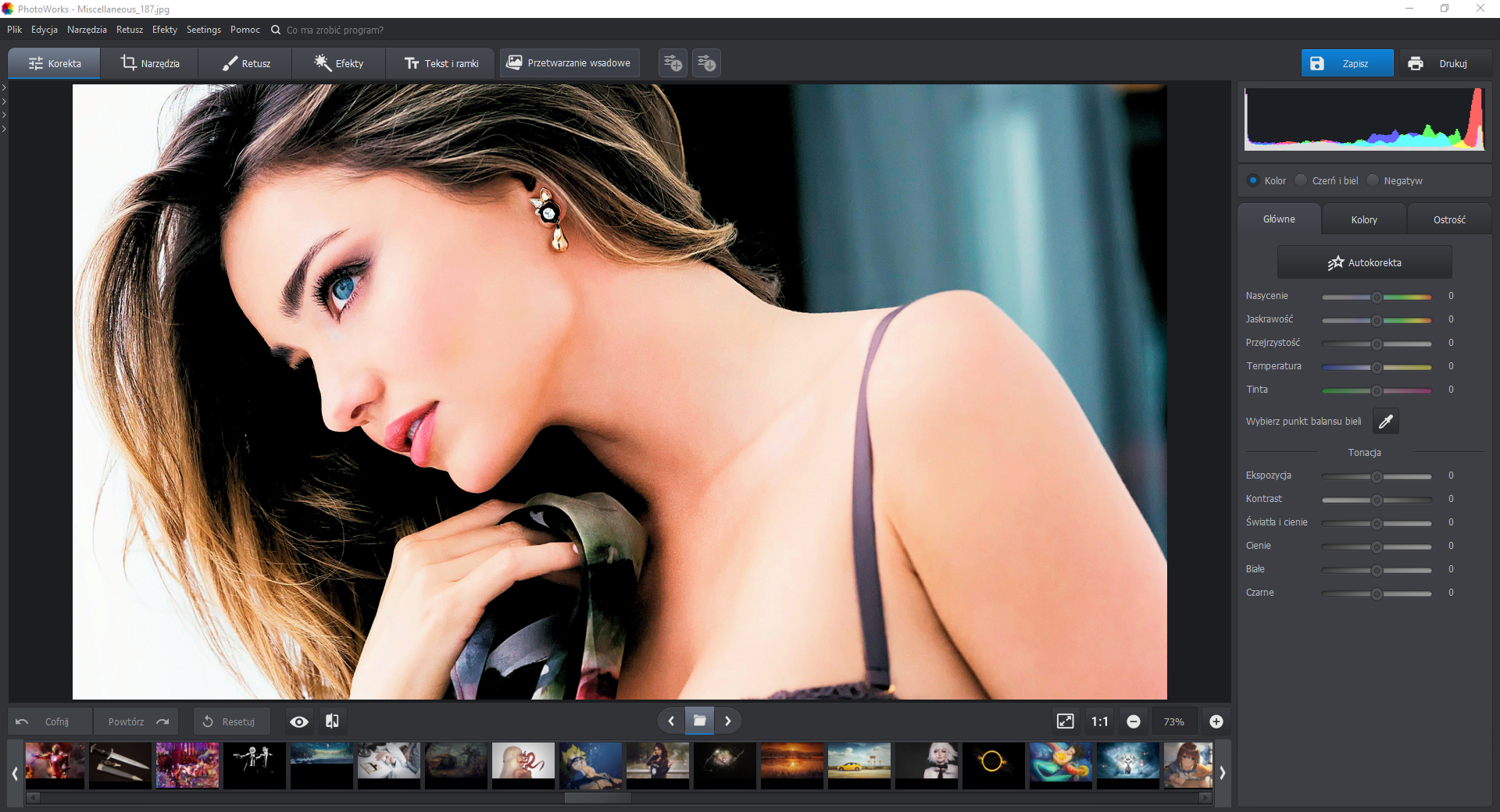Select the Kolor radio button
The width and height of the screenshot is (1500, 812).
coord(1253,180)
